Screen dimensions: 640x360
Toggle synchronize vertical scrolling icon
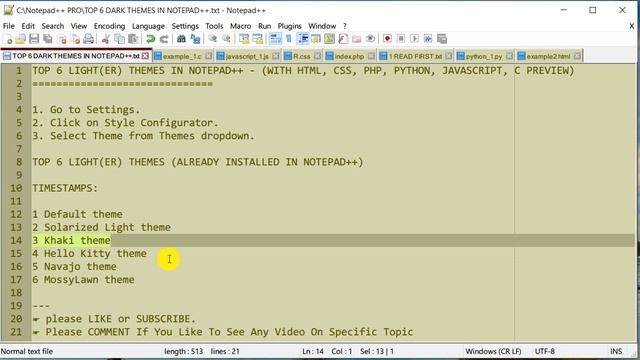[244, 39]
